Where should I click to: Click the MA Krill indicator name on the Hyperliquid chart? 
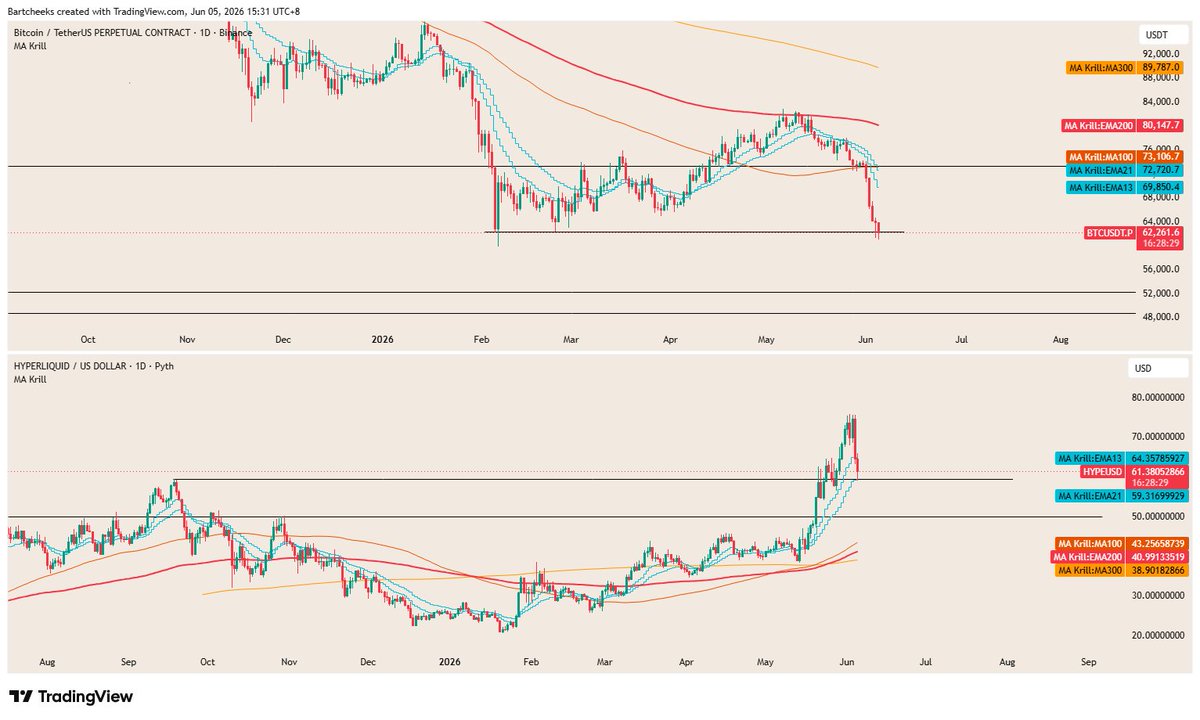(x=30, y=380)
